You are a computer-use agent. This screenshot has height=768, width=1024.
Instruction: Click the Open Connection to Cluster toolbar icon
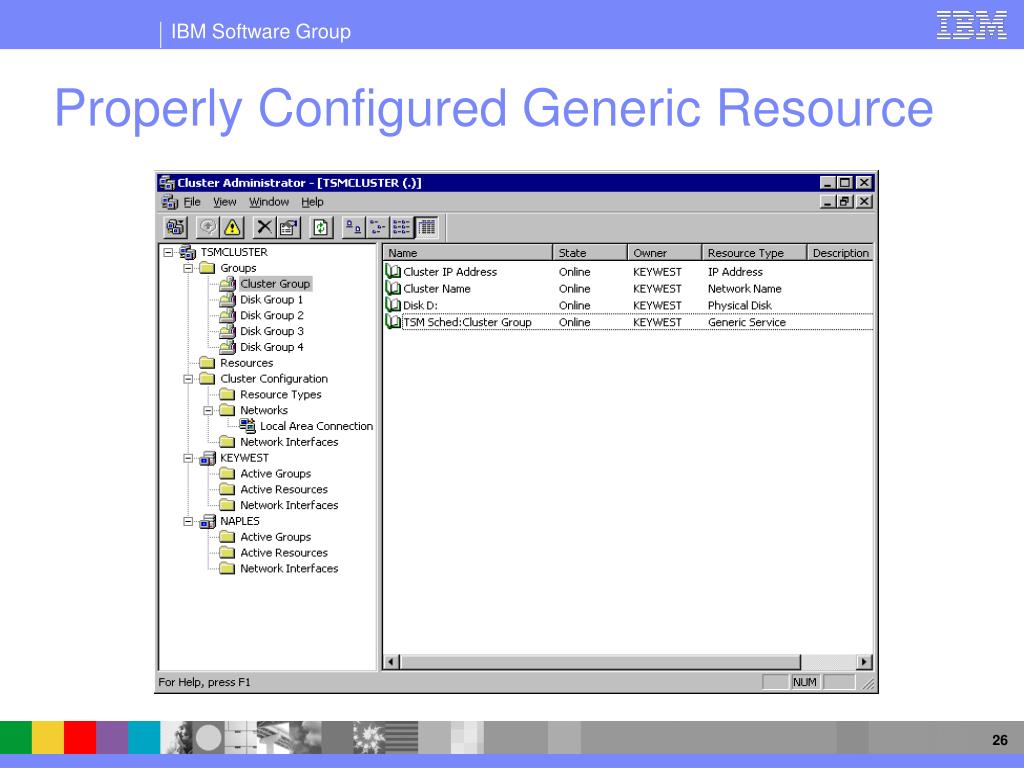click(x=175, y=227)
